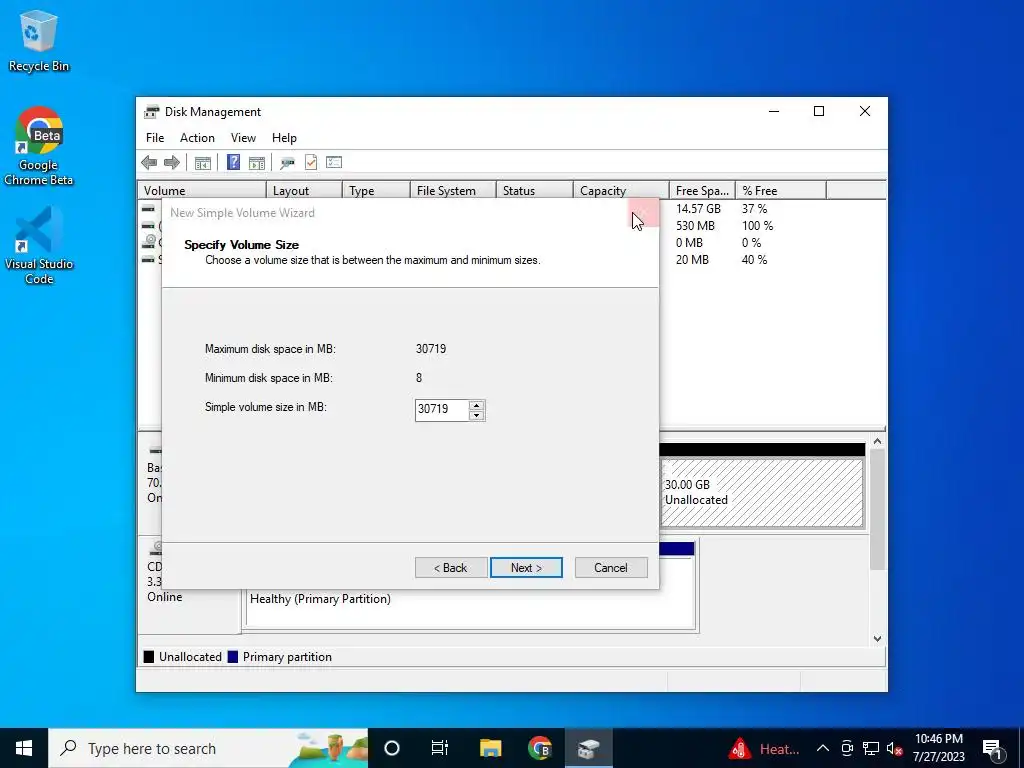Image resolution: width=1024 pixels, height=768 pixels.
Task: Click the muted speaker volume tray icon
Action: (x=895, y=748)
